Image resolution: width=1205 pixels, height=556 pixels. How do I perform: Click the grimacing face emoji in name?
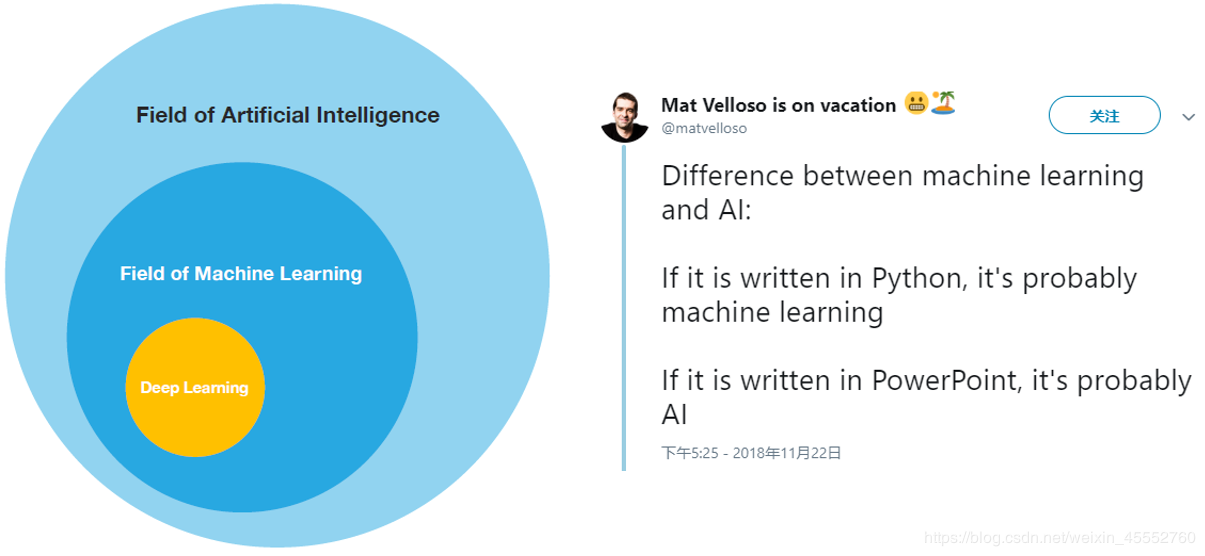coord(916,103)
